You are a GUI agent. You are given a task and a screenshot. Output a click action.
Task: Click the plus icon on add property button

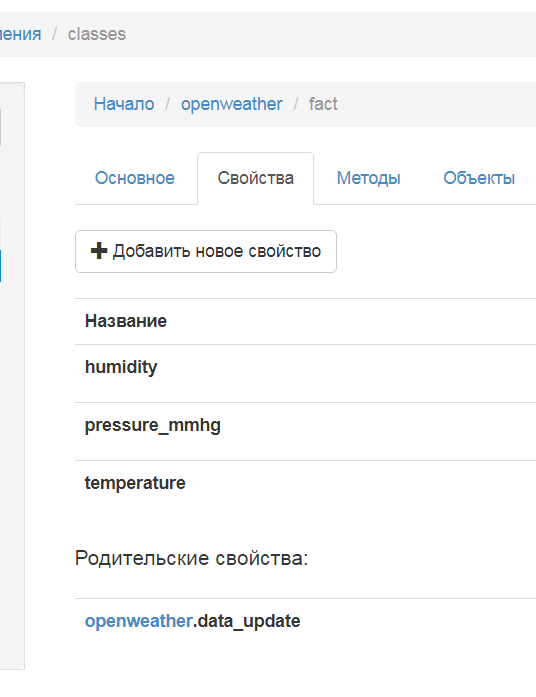[x=99, y=251]
